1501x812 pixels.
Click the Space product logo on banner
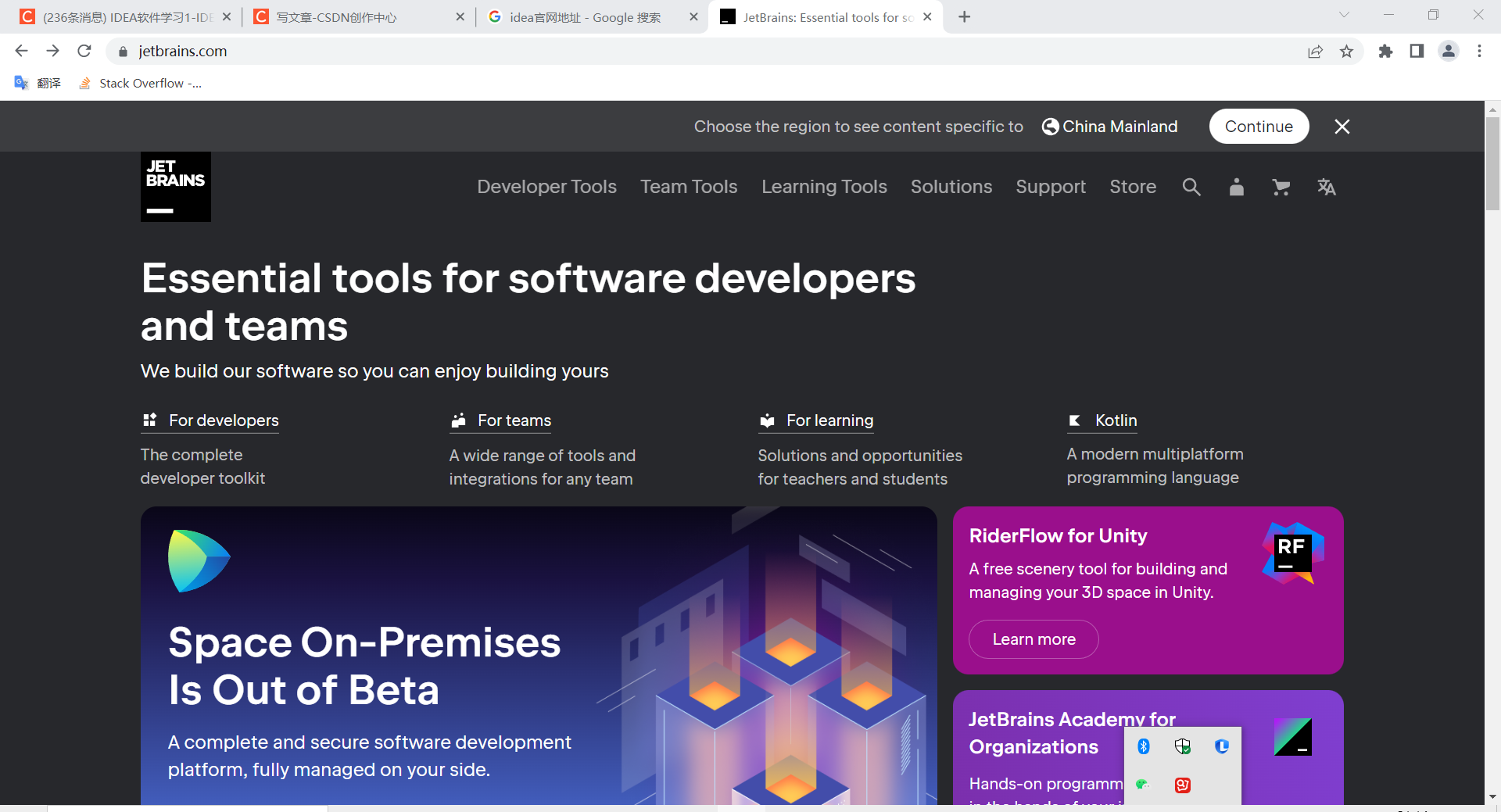(x=199, y=560)
